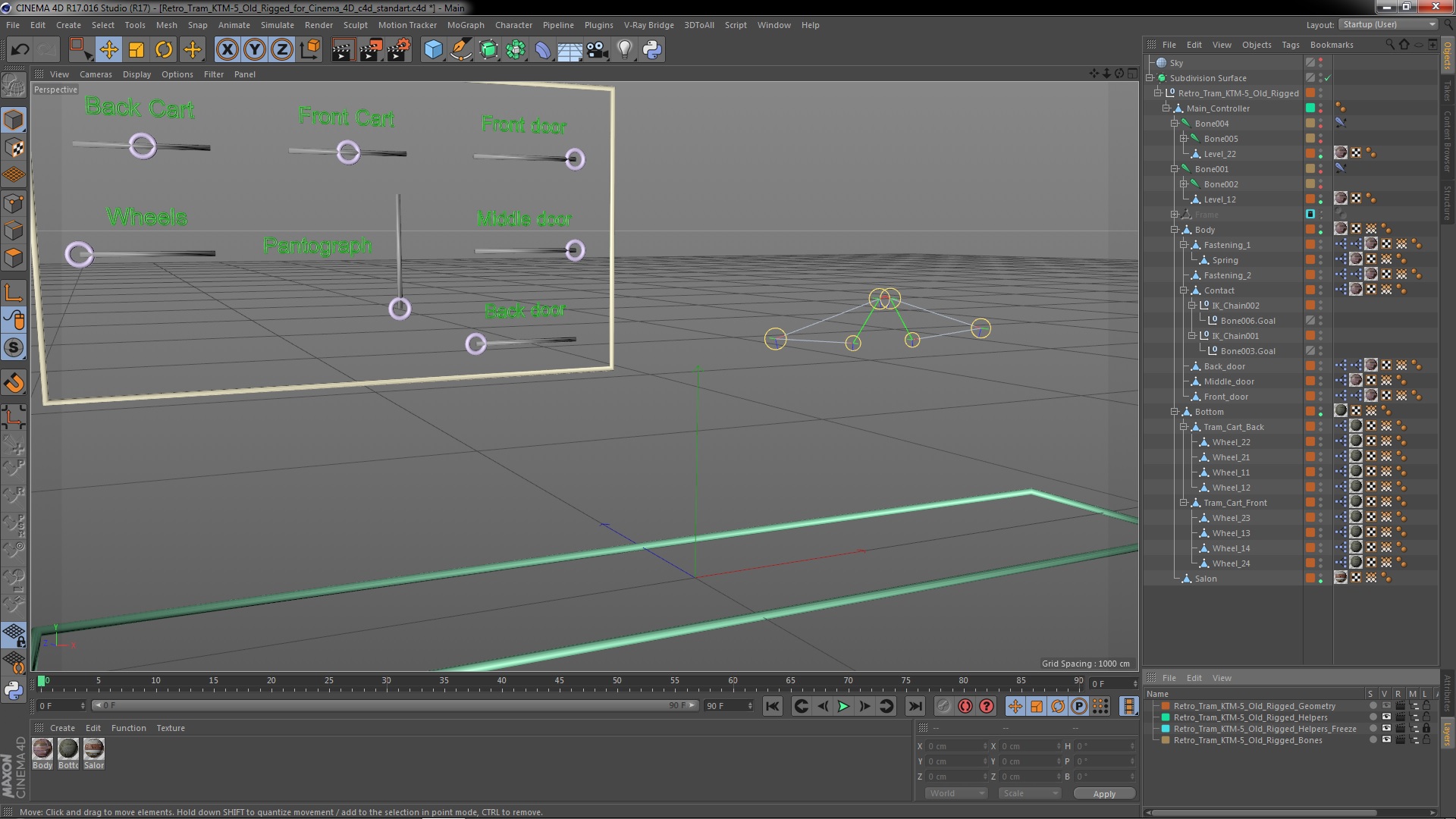Play the animation forward
1456x819 pixels.
843,706
